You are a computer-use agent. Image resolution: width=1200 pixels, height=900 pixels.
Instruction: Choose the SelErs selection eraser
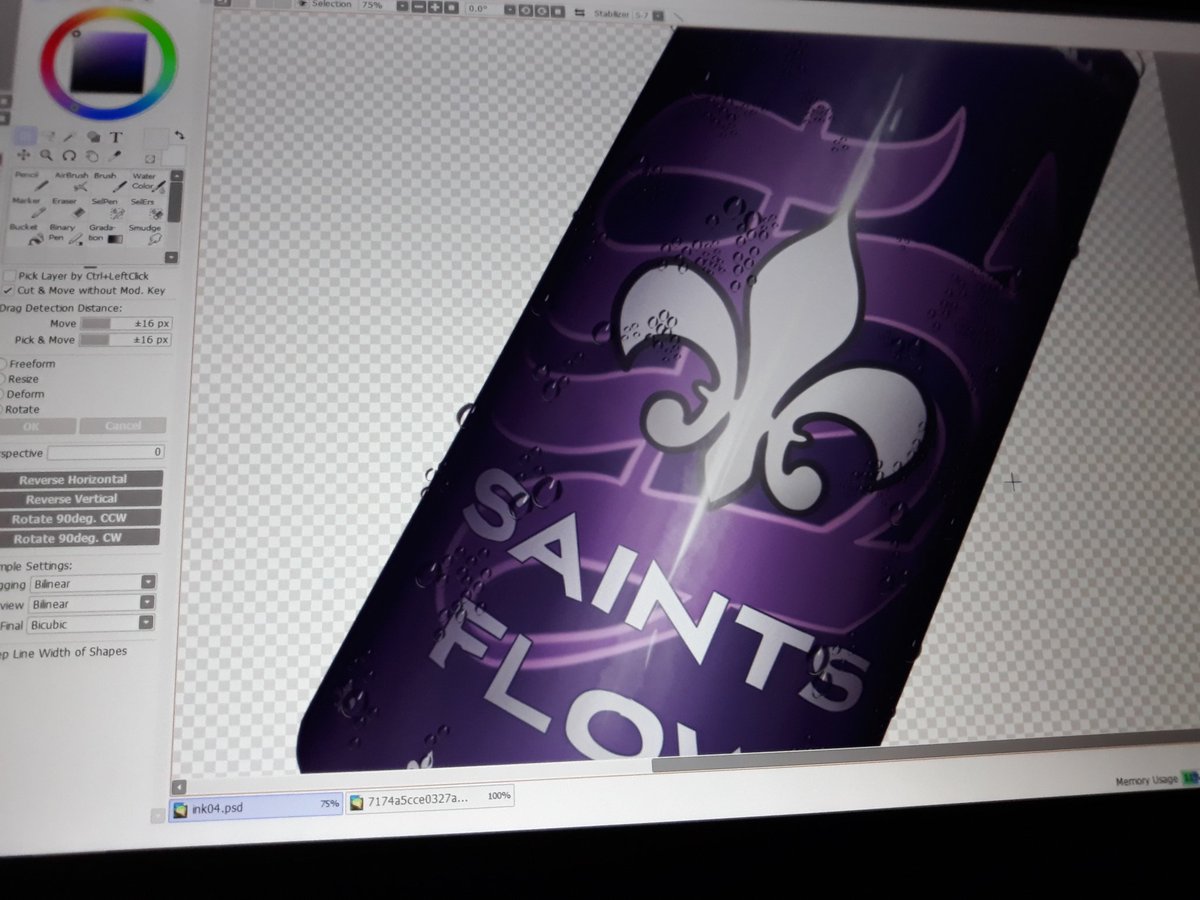[x=145, y=207]
